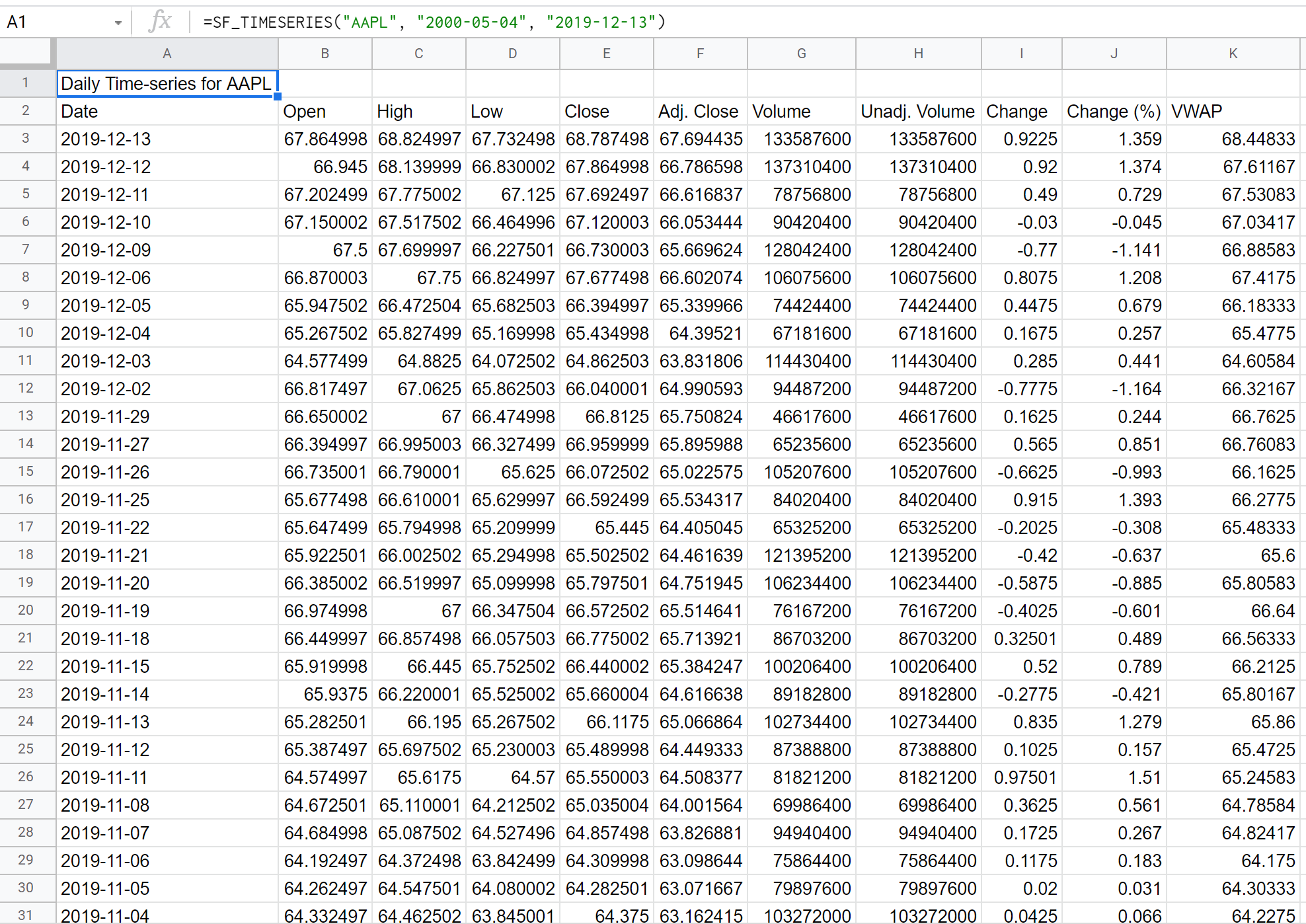Click date cell 2019-11-05
This screenshot has height=924, width=1306.
[x=167, y=889]
